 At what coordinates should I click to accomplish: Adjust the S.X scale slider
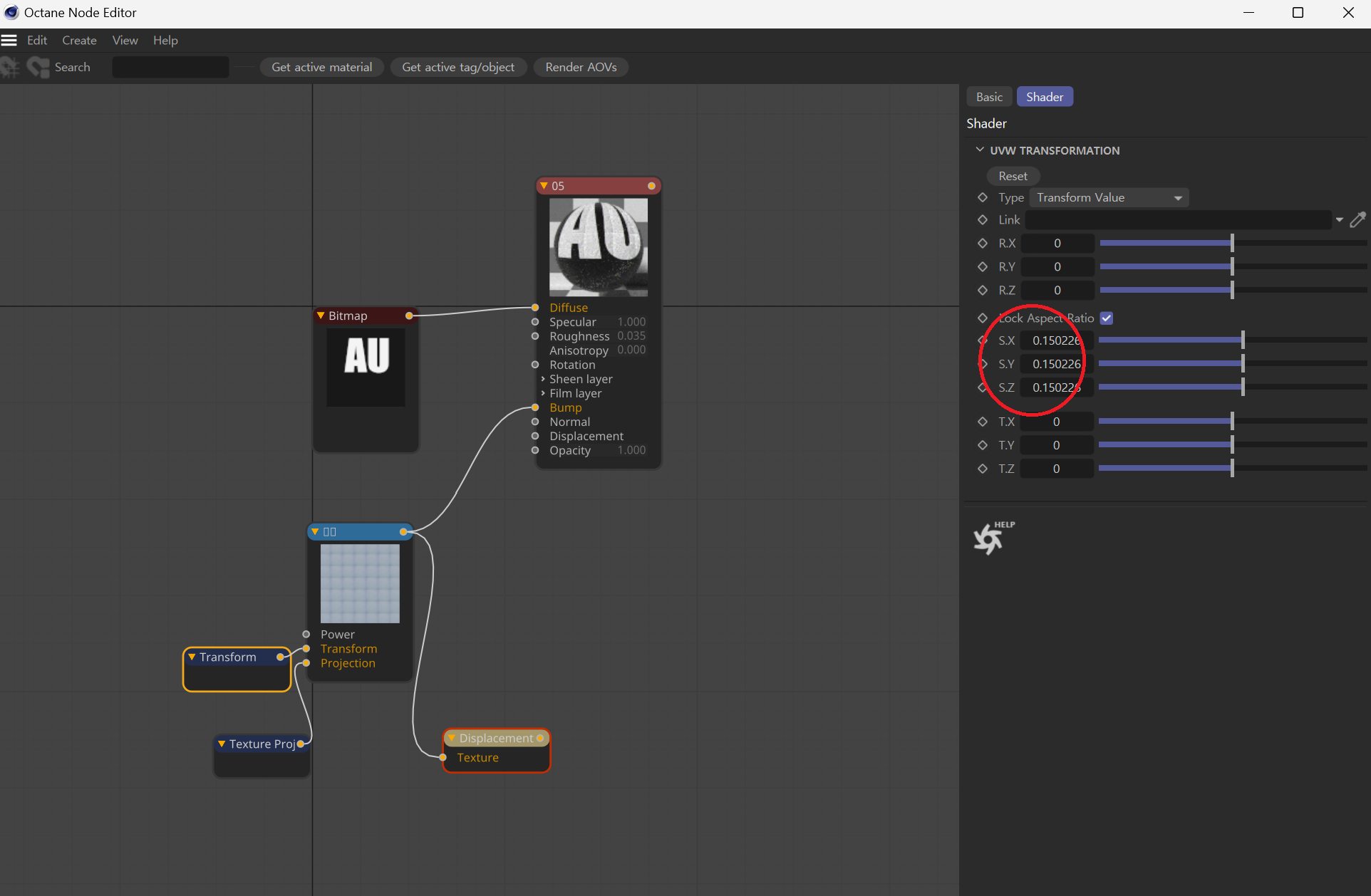click(x=1233, y=340)
